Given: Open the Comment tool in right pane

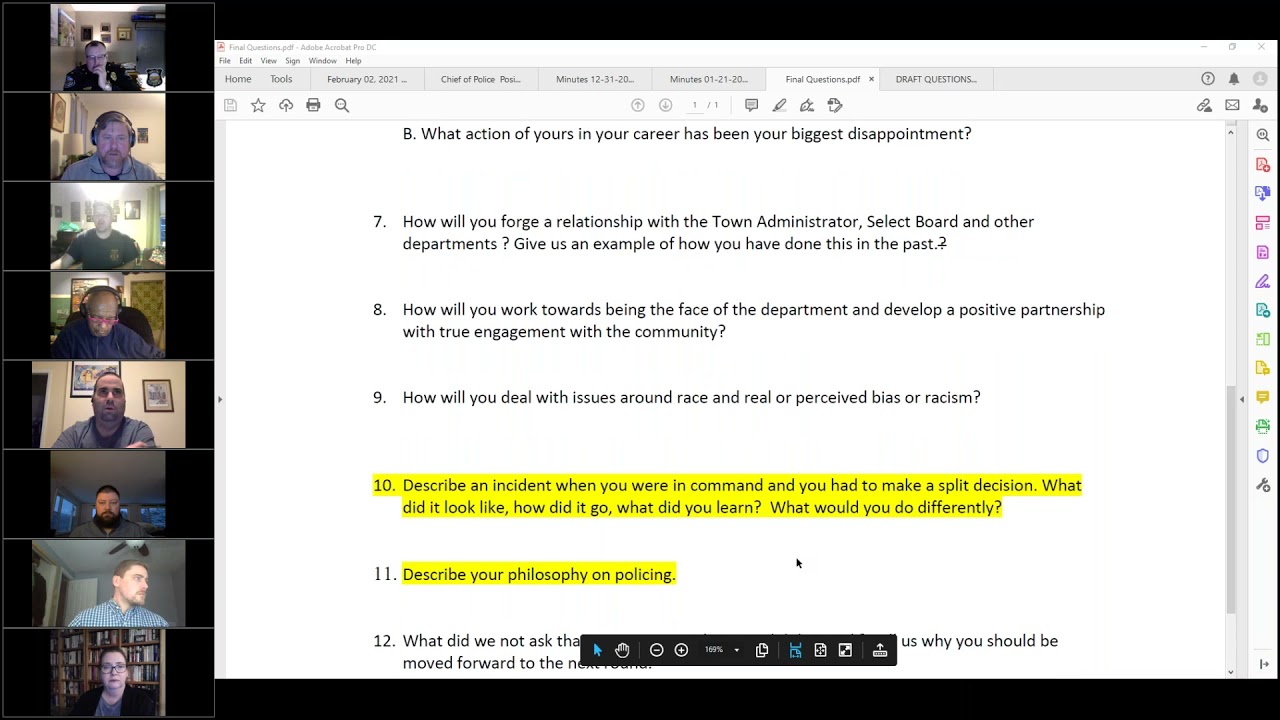Looking at the screenshot, I should [1263, 398].
